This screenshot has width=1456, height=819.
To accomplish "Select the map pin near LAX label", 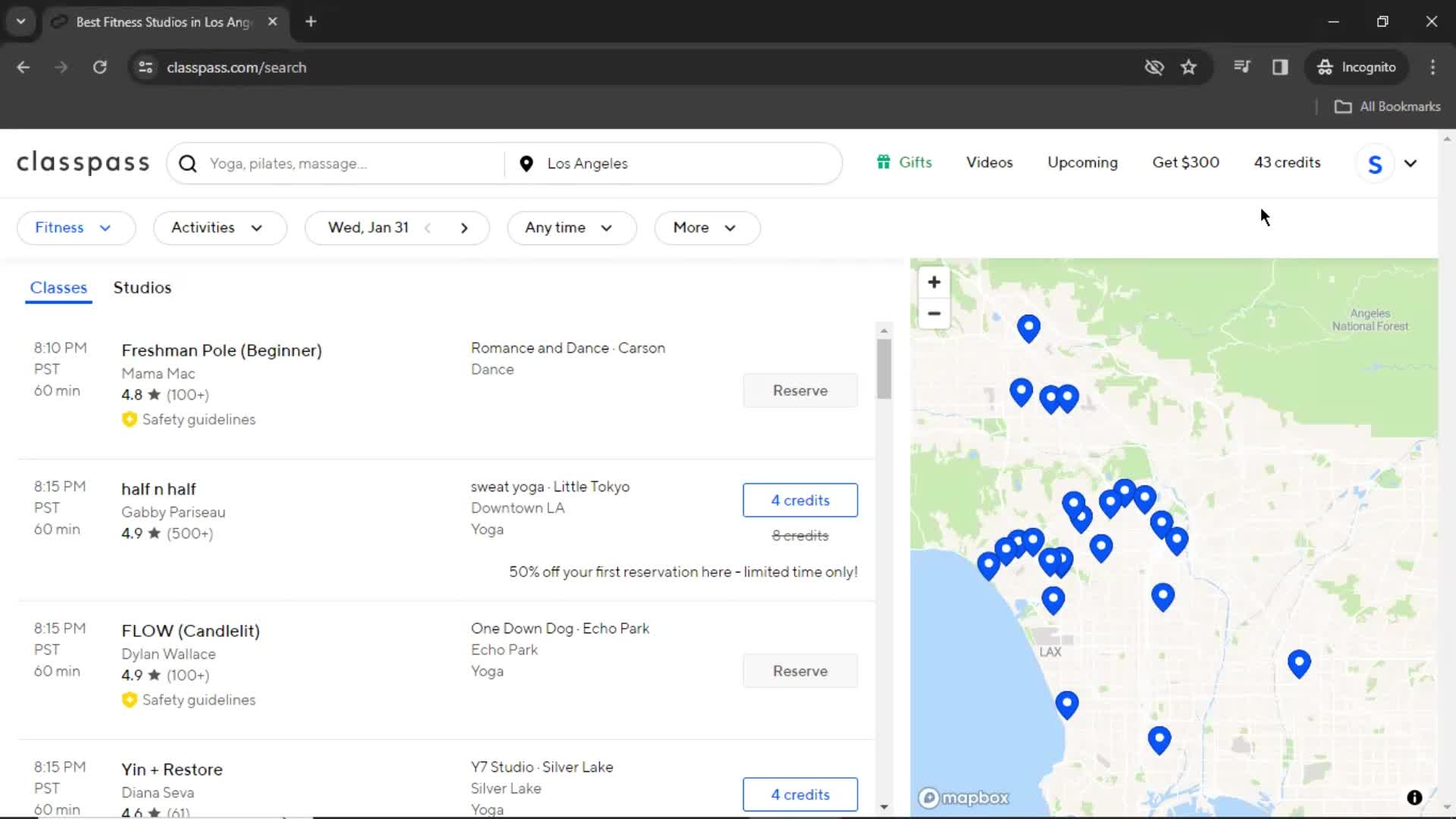I will pyautogui.click(x=1053, y=599).
